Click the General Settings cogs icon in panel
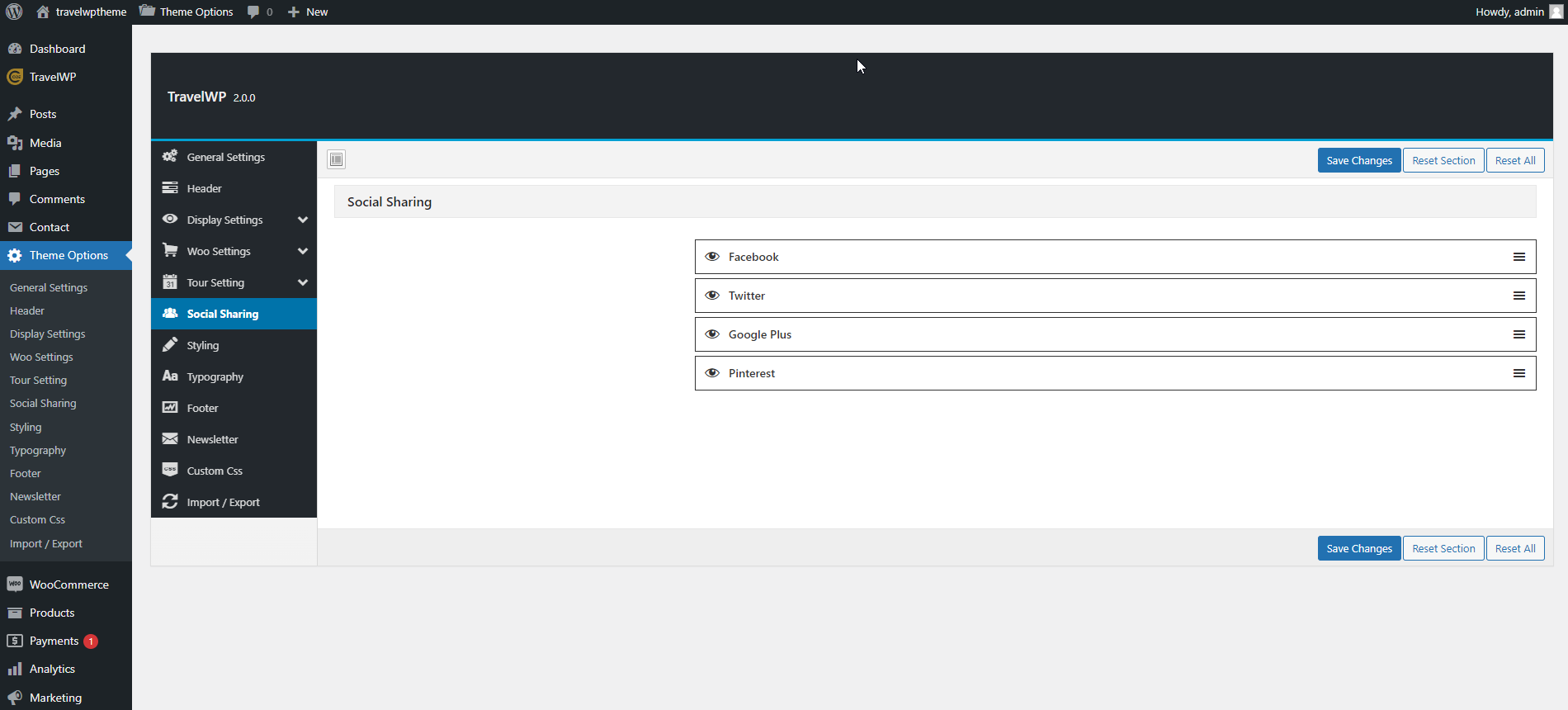The image size is (1568, 710). point(170,156)
